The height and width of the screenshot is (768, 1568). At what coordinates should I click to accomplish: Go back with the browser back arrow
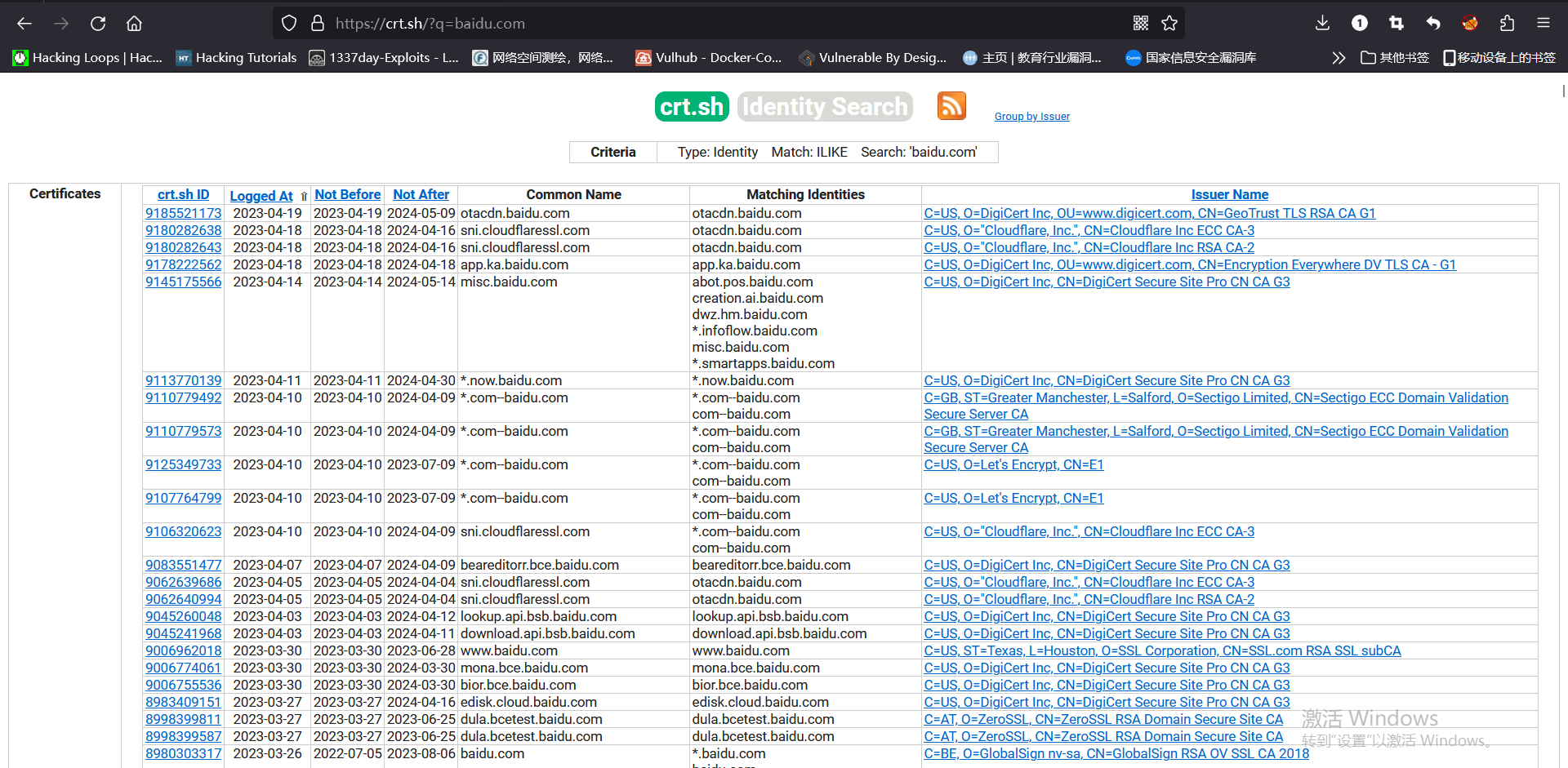tap(24, 24)
